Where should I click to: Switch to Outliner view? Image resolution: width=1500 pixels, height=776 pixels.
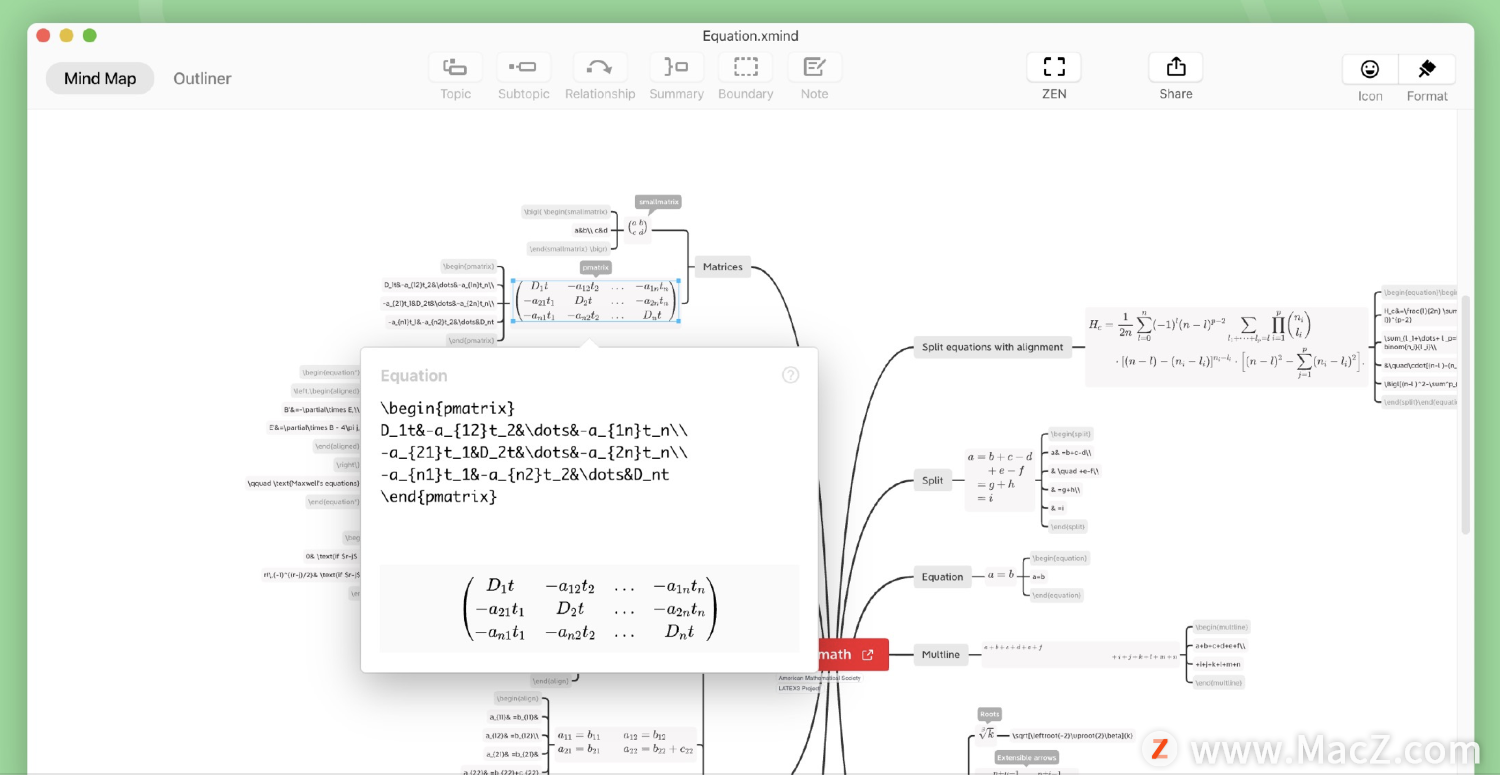[x=202, y=78]
